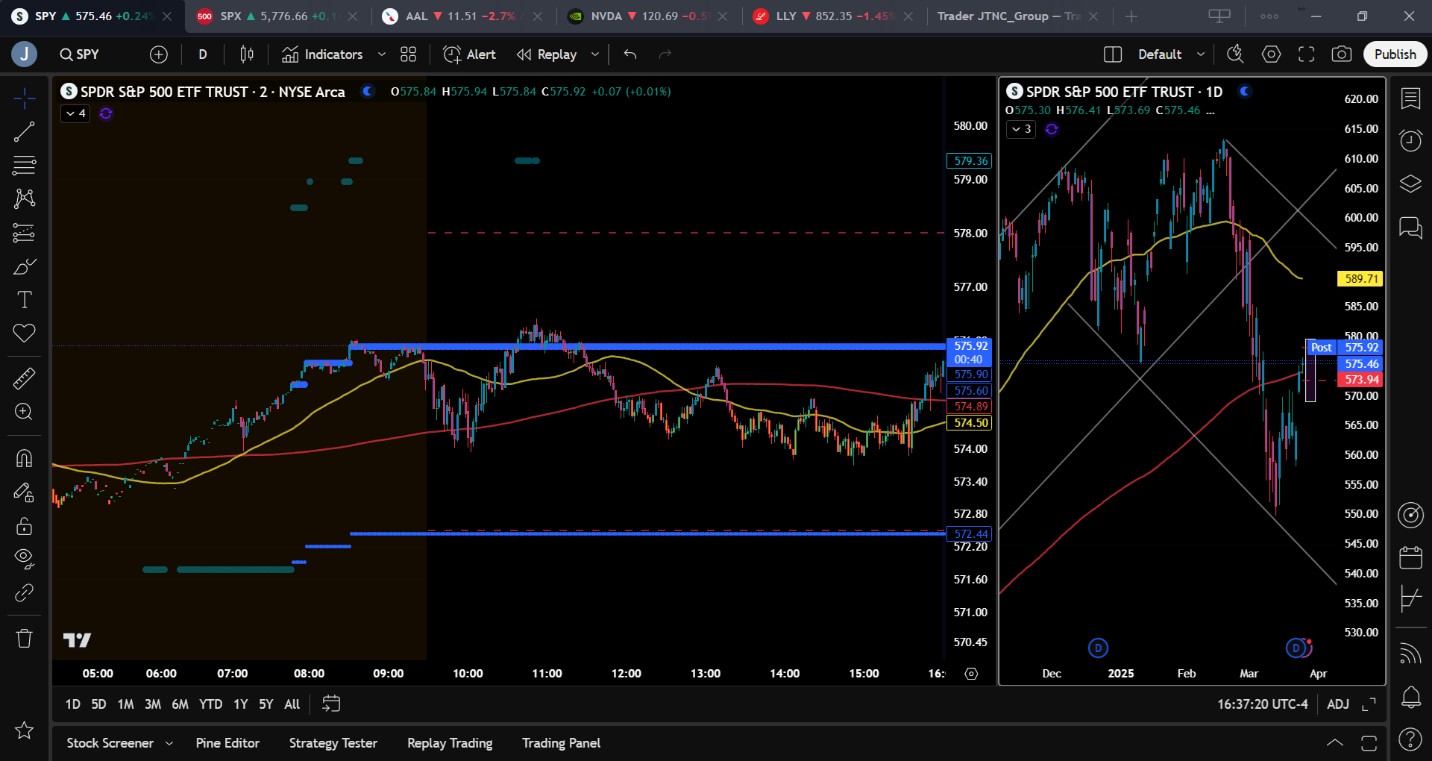Image resolution: width=1432 pixels, height=761 pixels.
Task: Open the heart-shaped icons tool
Action: tap(24, 333)
